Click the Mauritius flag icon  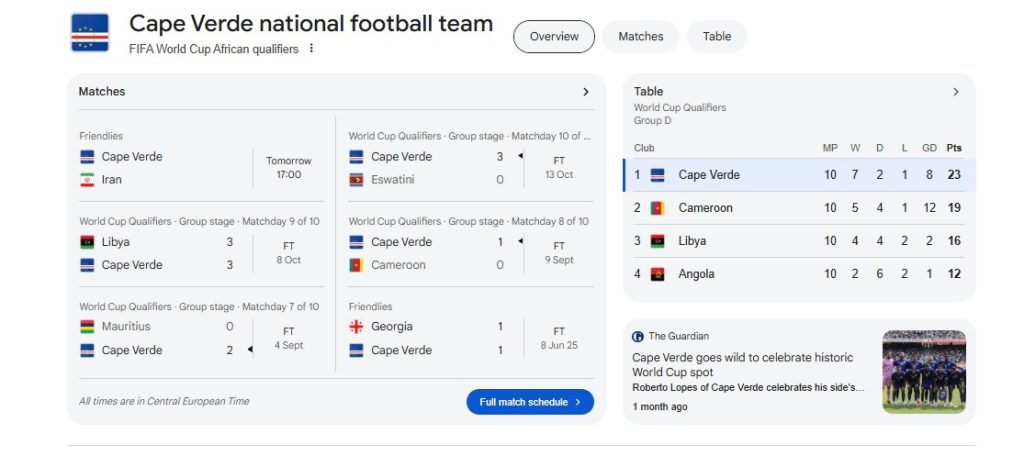pyautogui.click(x=87, y=327)
